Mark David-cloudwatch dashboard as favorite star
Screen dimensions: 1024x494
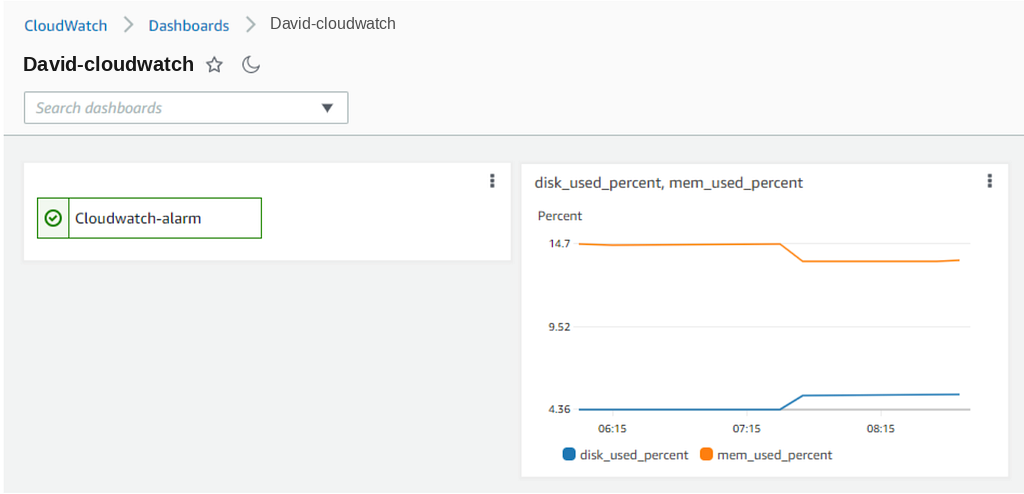214,65
